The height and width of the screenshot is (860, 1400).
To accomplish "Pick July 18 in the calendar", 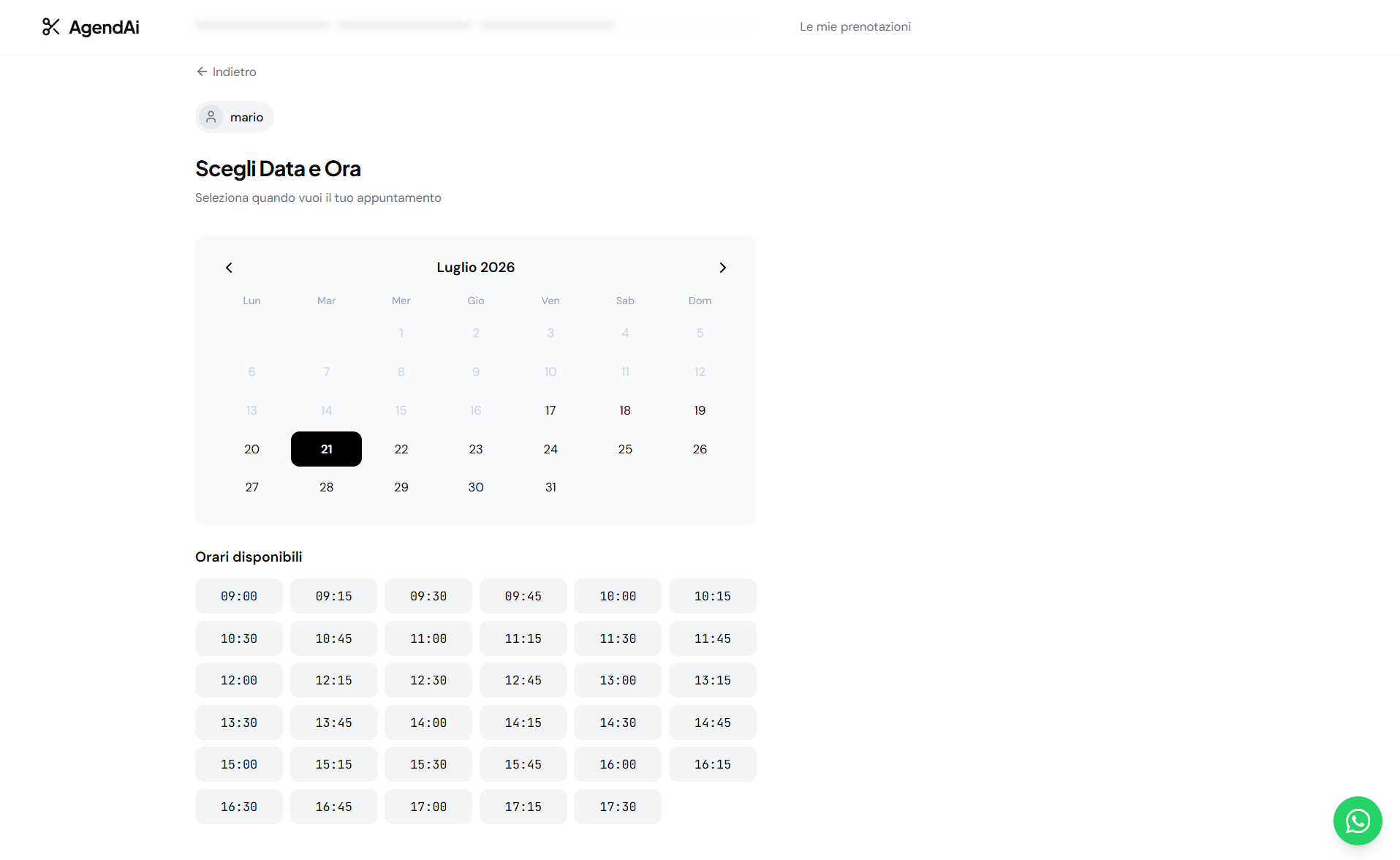I will [x=625, y=410].
